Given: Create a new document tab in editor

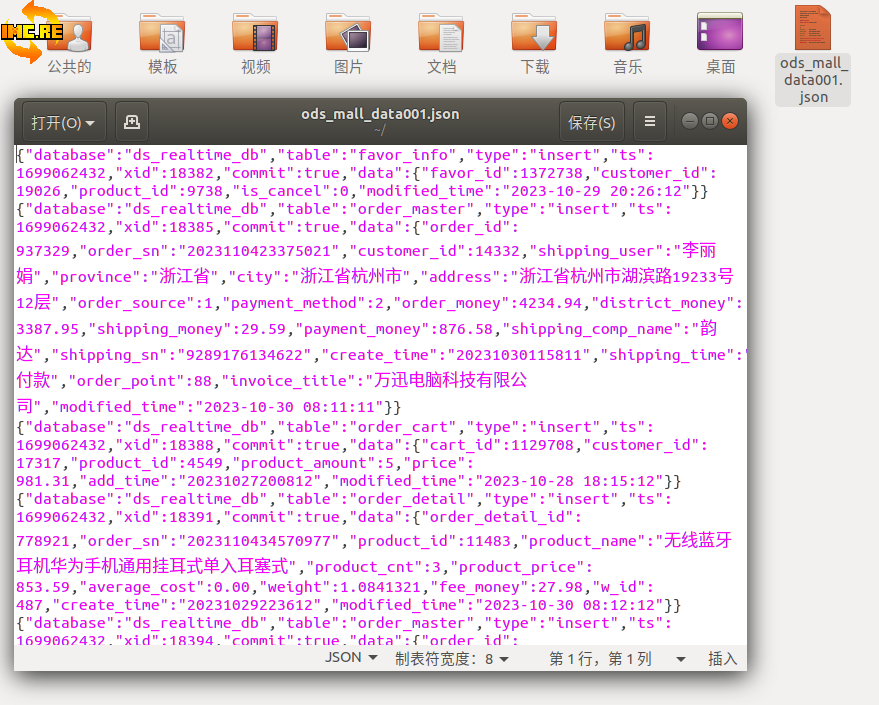Looking at the screenshot, I should 132,122.
